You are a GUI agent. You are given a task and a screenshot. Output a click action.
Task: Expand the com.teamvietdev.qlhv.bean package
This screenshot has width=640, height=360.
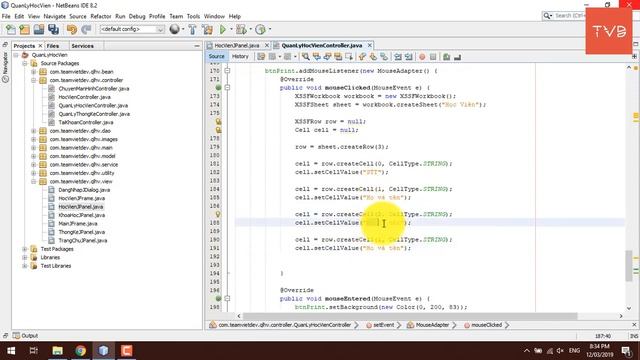coord(33,72)
